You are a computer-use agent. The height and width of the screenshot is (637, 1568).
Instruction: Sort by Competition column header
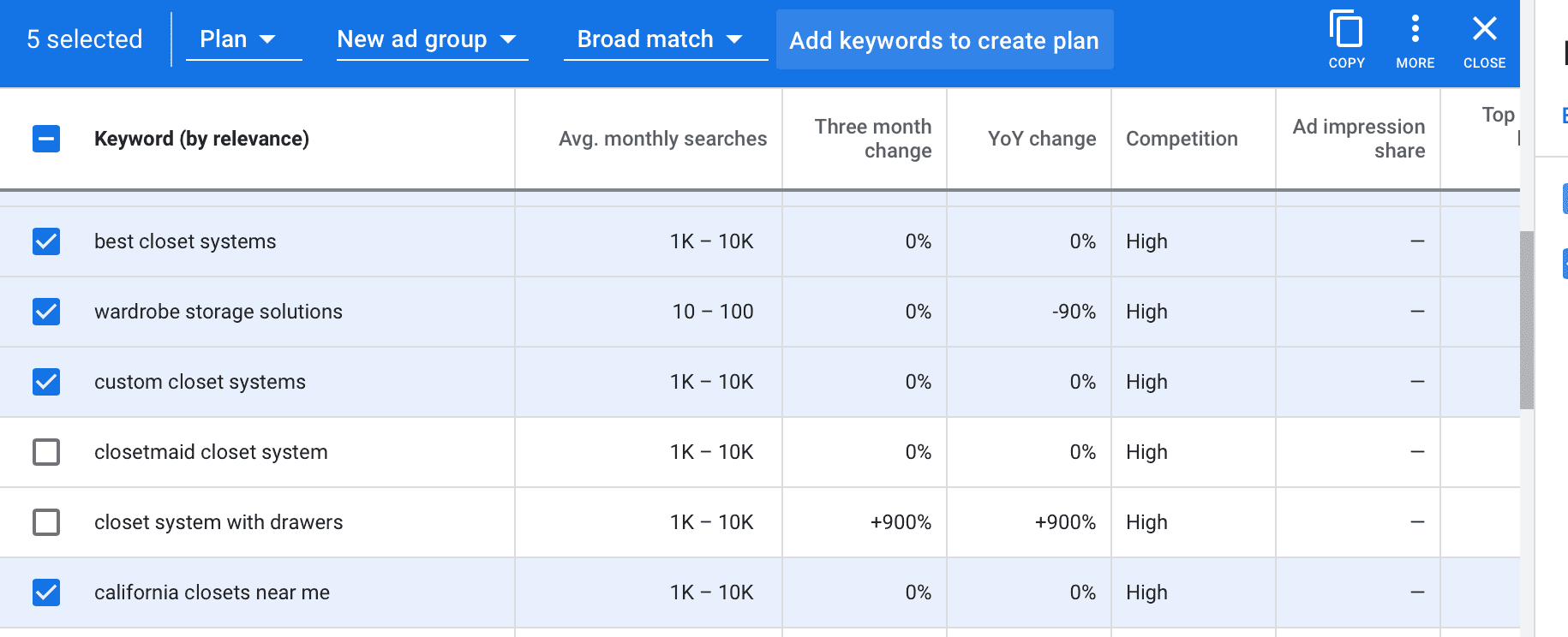click(1182, 139)
